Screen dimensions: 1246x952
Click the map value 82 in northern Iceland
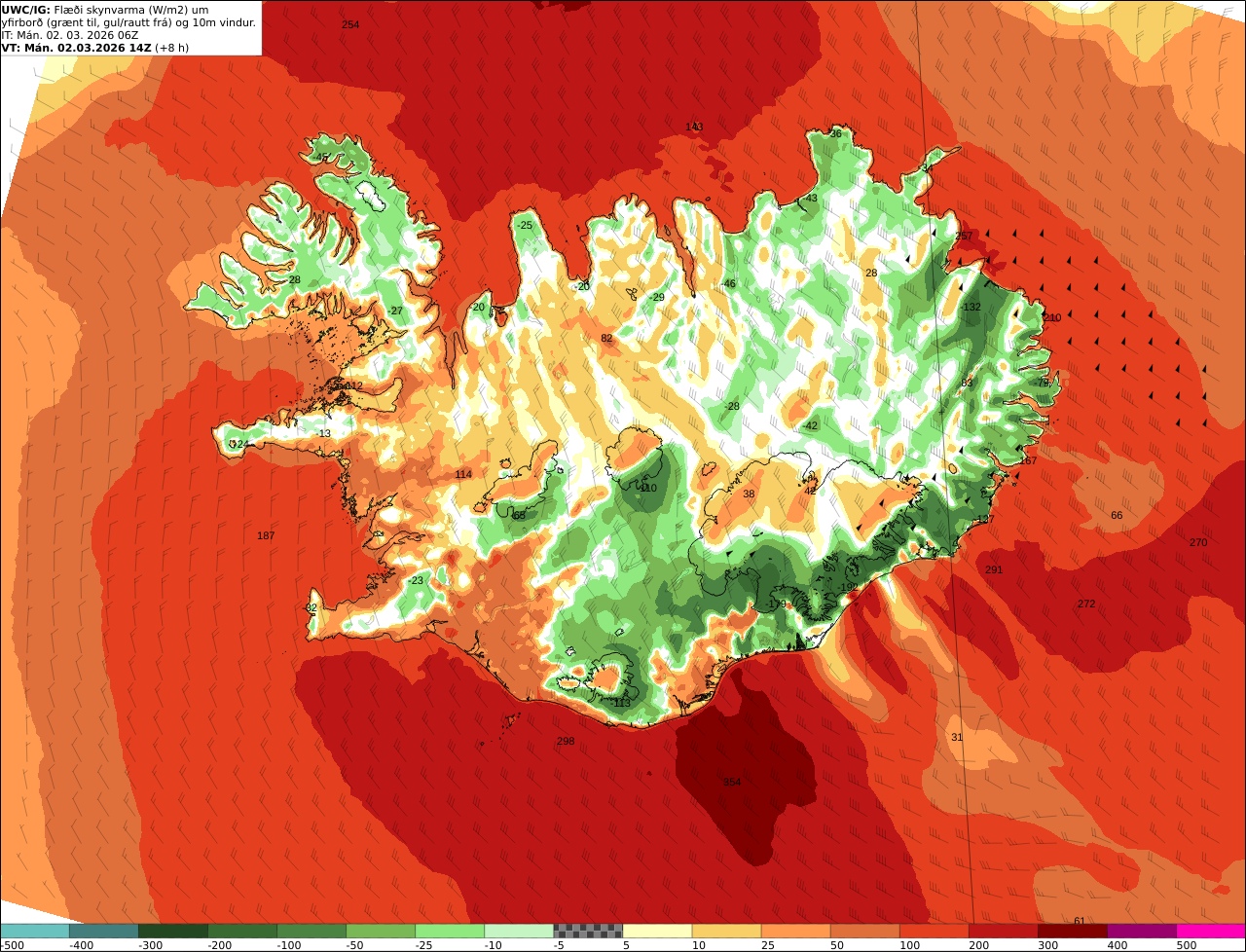tap(606, 338)
